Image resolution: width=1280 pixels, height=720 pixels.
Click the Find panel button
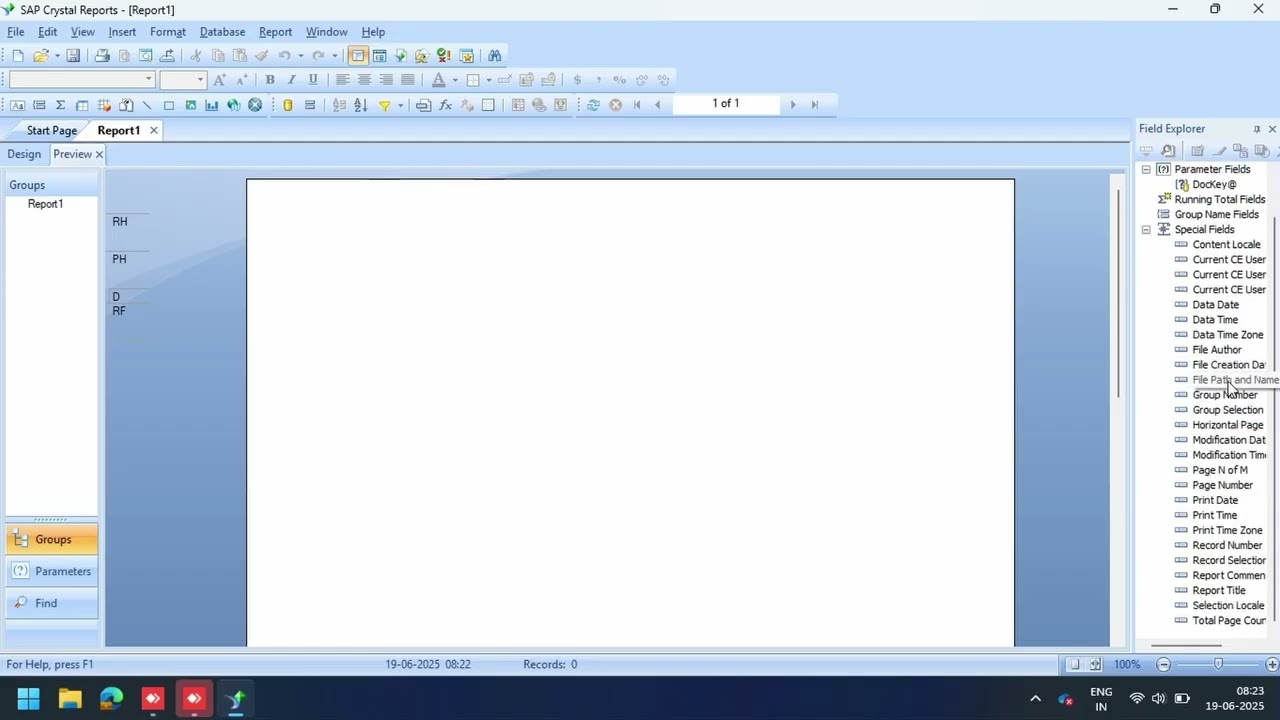52,604
